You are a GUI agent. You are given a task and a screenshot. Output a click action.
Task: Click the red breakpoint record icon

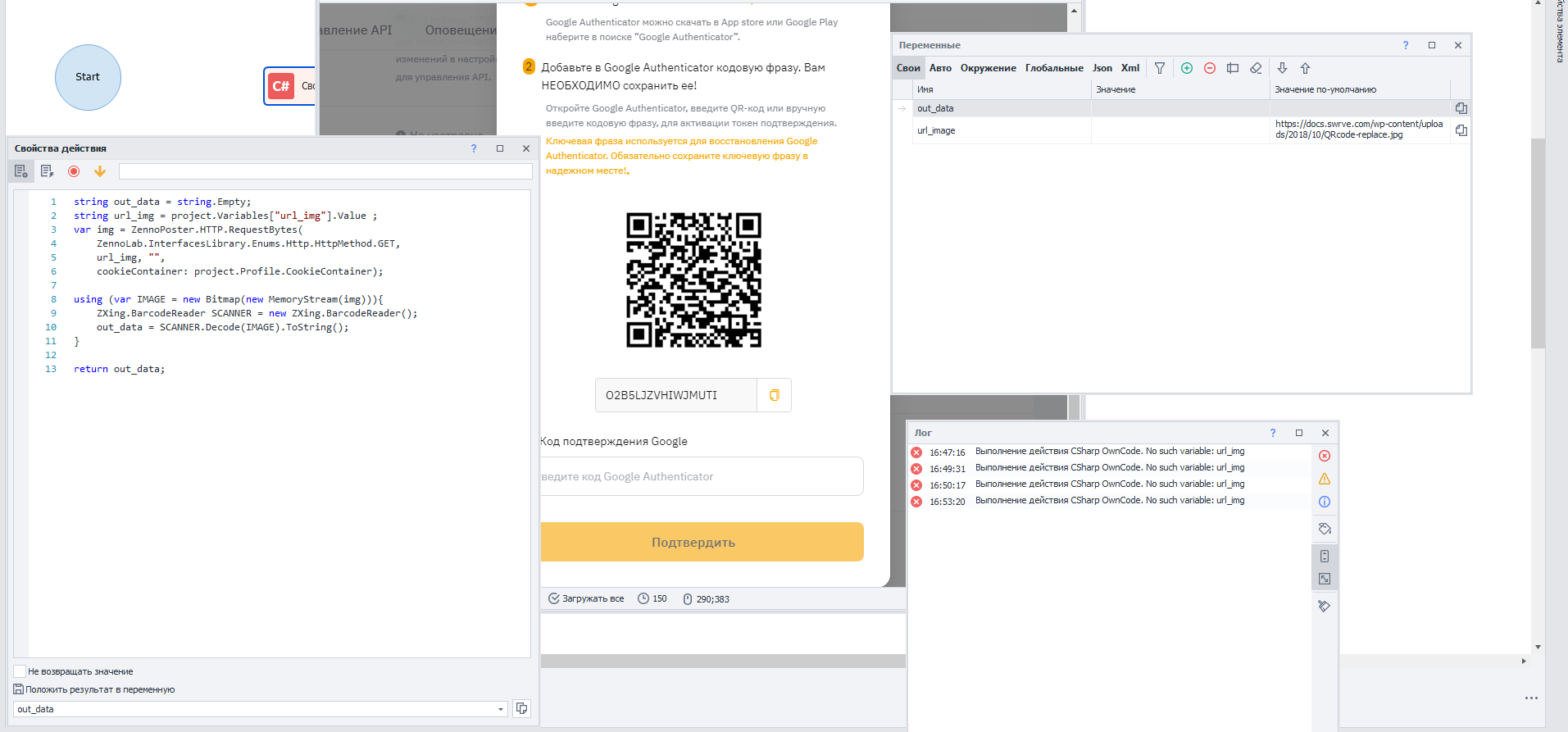74,171
